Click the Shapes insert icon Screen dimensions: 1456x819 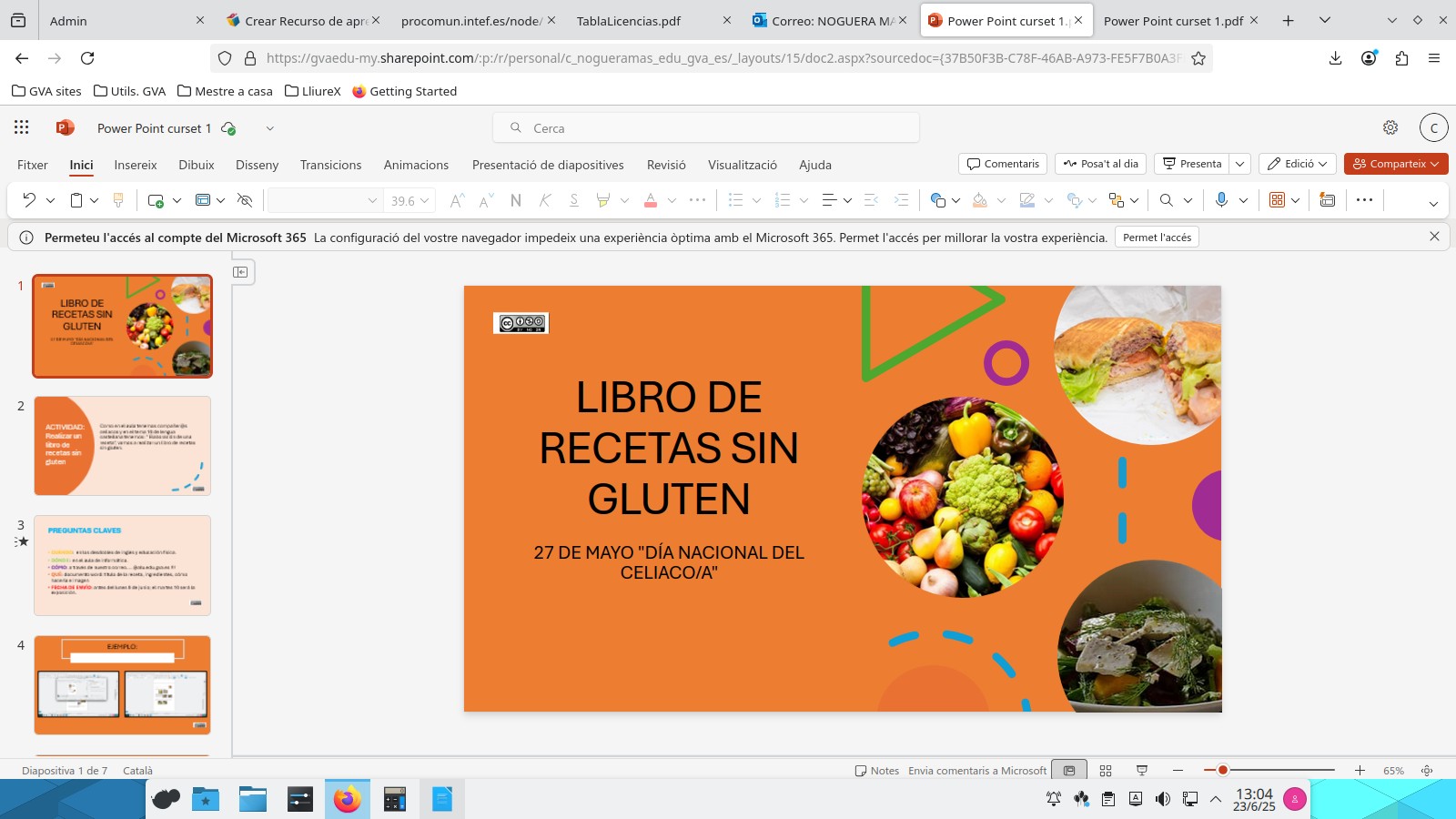click(x=937, y=200)
